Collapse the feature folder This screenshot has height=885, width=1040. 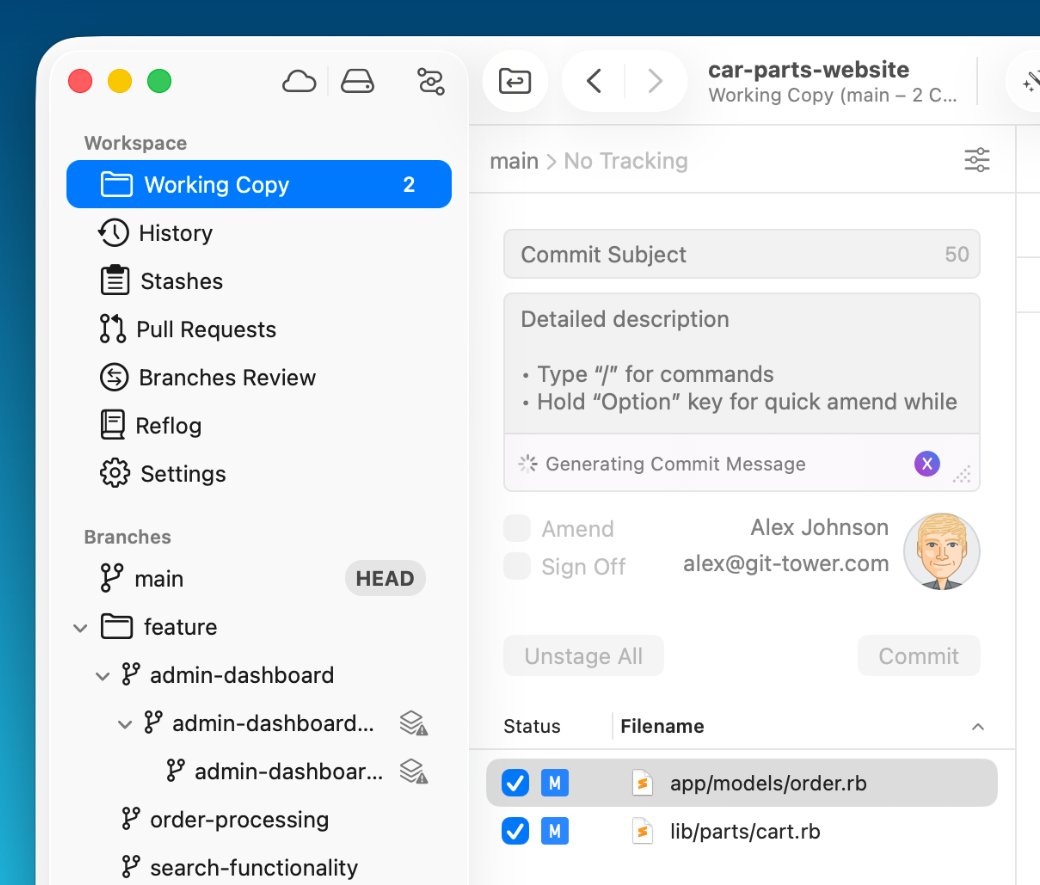(x=80, y=628)
